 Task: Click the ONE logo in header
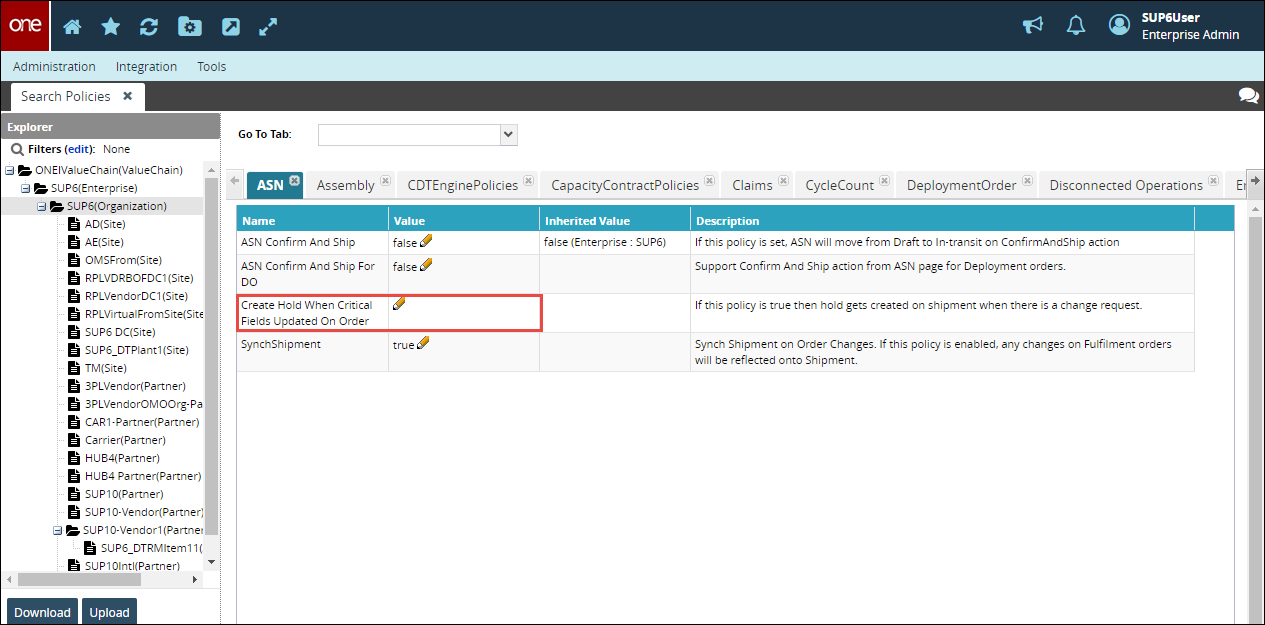tap(26, 26)
